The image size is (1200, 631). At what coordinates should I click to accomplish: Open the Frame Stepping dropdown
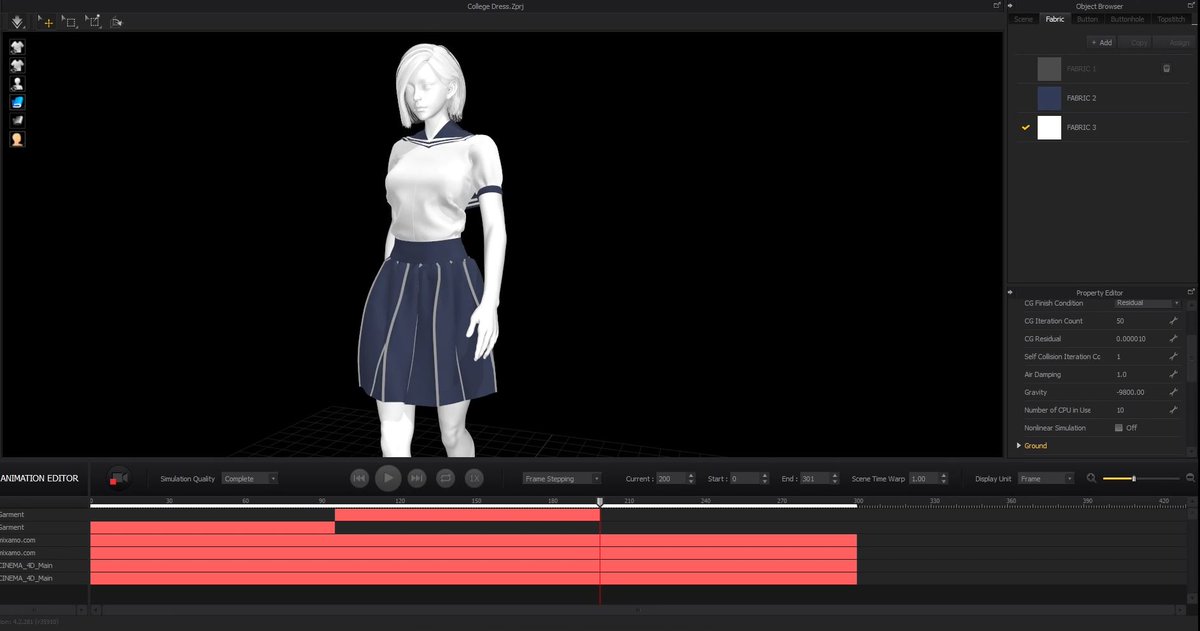point(560,478)
